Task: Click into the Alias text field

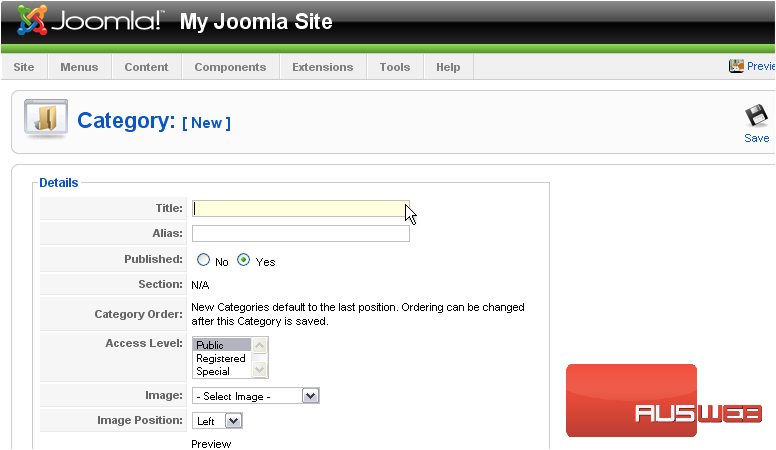Action: [300, 233]
